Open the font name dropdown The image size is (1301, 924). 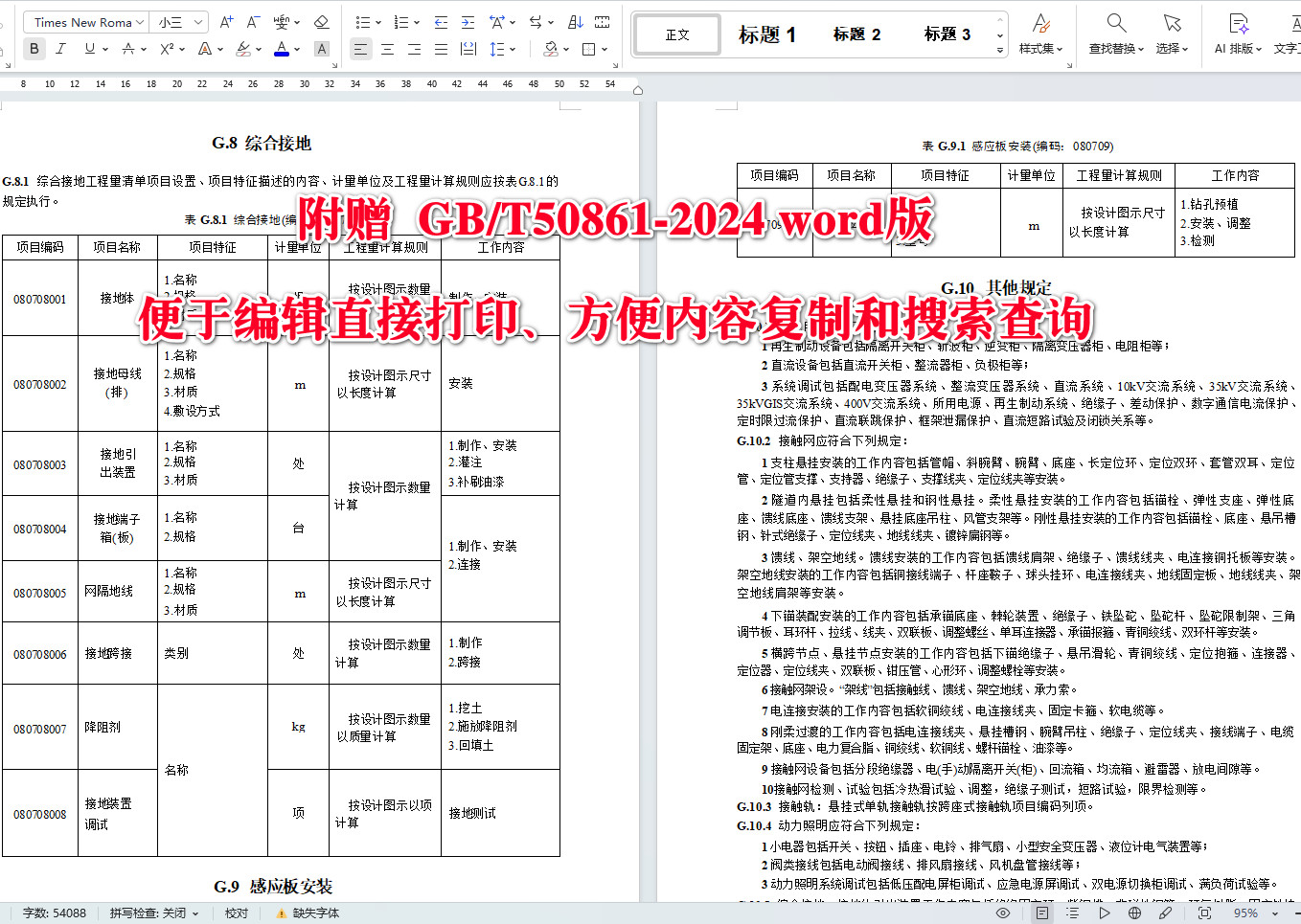(84, 21)
